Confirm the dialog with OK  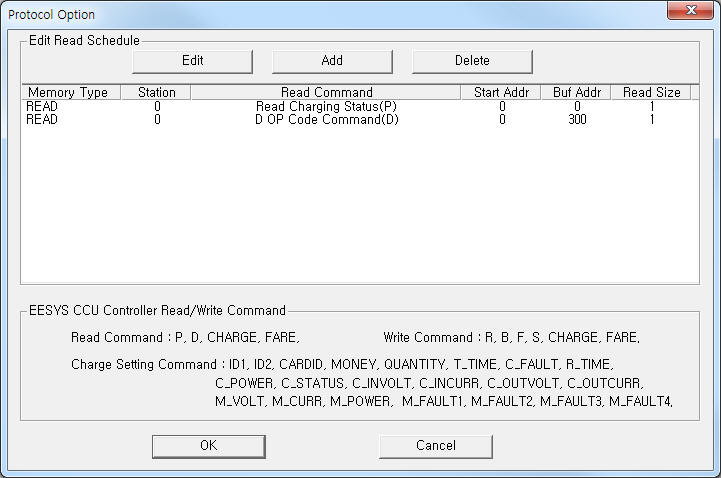pos(208,445)
